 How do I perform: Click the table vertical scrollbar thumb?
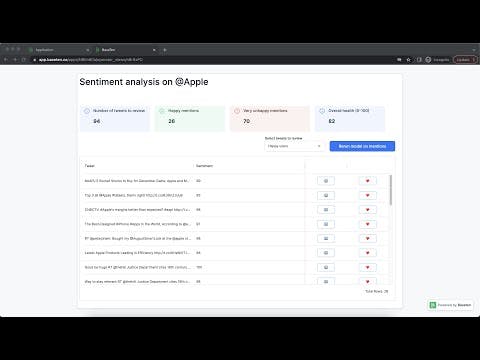(391, 190)
